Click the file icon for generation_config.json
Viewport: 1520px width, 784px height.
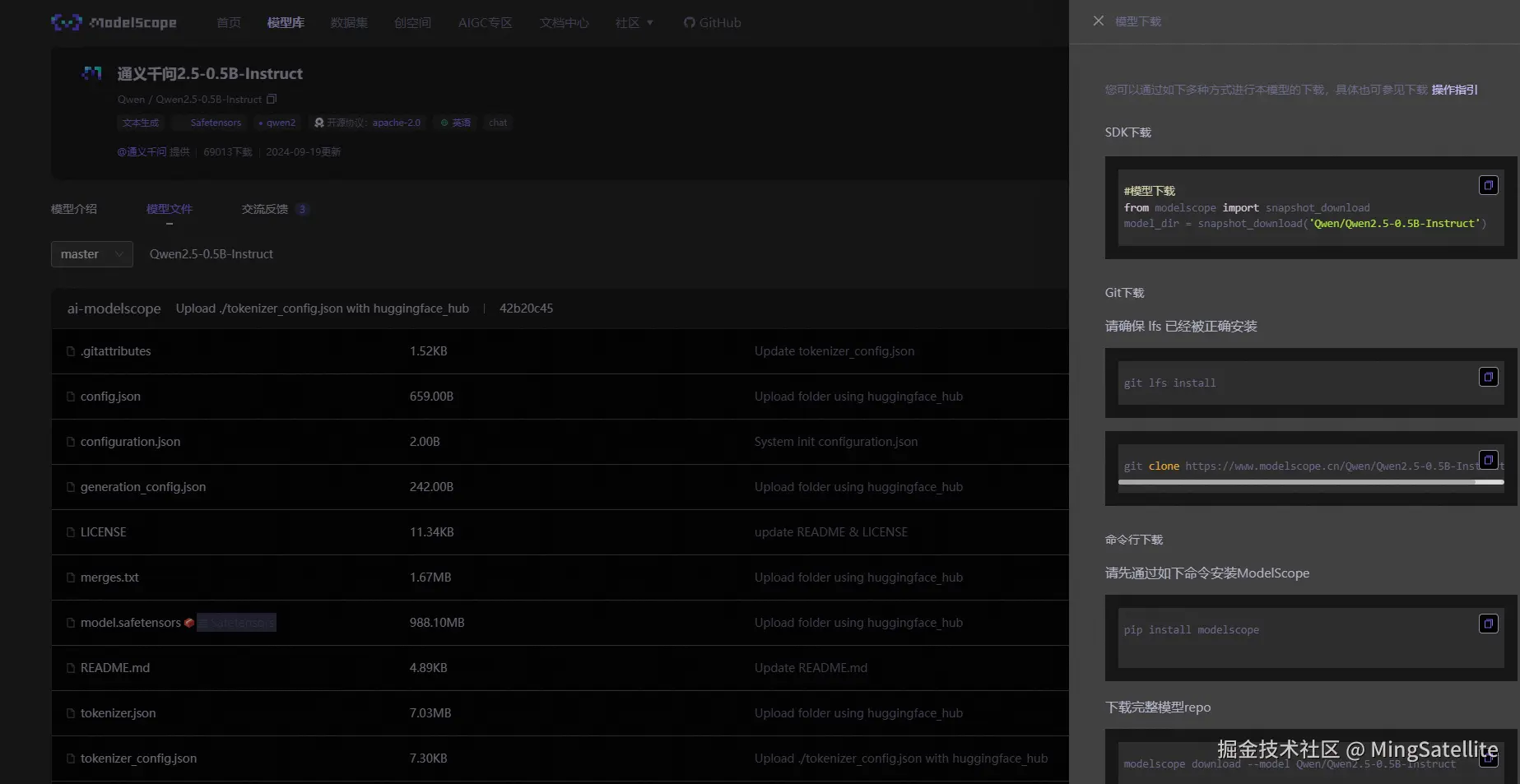(71, 487)
